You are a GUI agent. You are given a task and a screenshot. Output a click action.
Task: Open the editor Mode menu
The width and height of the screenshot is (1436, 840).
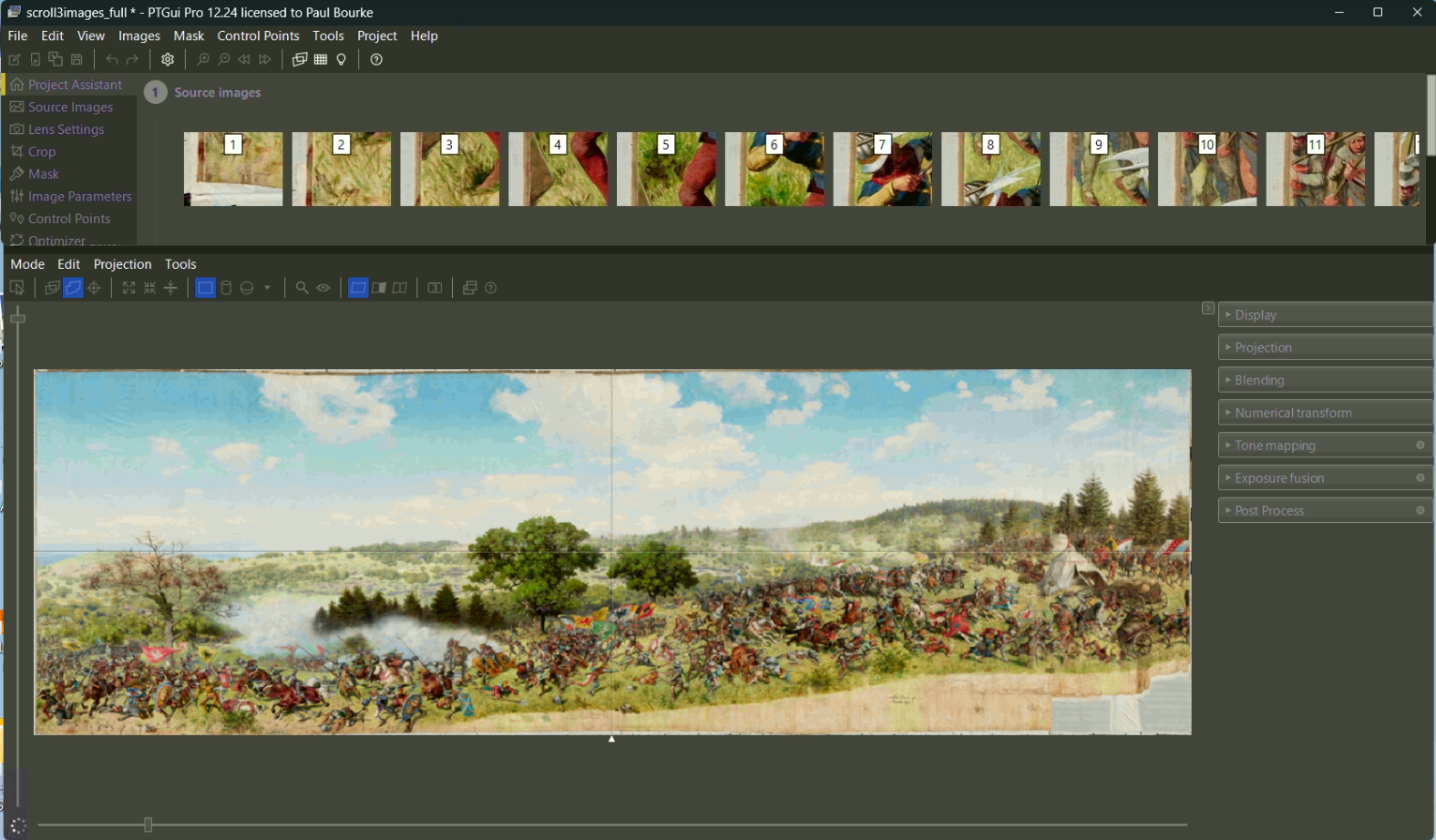tap(27, 264)
